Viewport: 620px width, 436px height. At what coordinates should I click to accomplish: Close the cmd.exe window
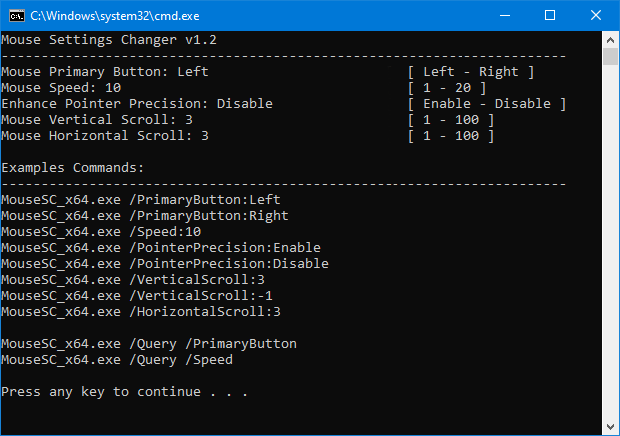[x=596, y=16]
